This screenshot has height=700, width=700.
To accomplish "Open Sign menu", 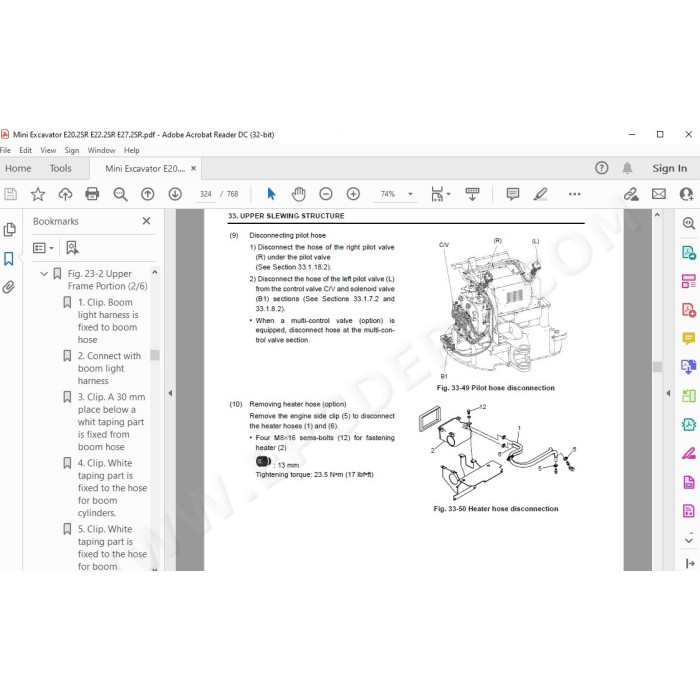I will (71, 150).
